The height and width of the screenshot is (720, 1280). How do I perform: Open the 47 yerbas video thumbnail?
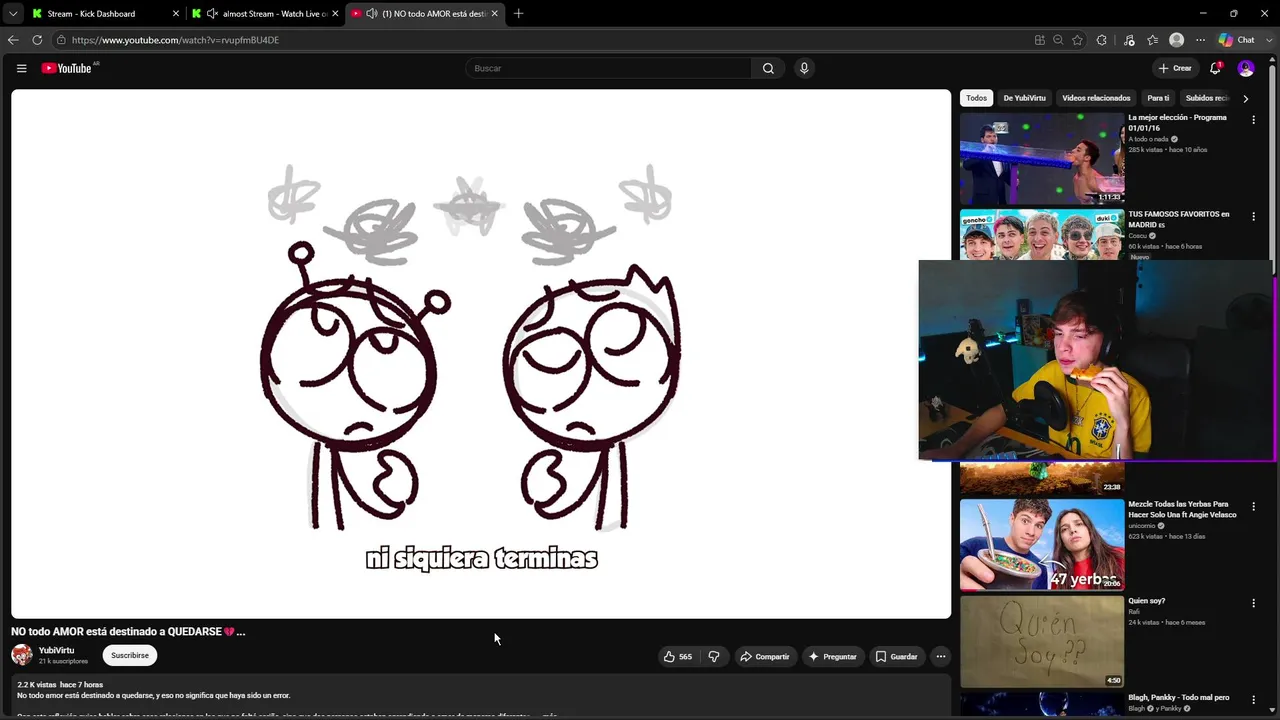coord(1042,544)
